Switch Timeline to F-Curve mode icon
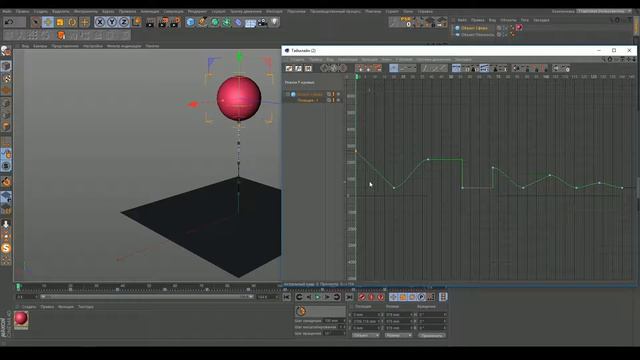This screenshot has width=640, height=360. (x=298, y=68)
